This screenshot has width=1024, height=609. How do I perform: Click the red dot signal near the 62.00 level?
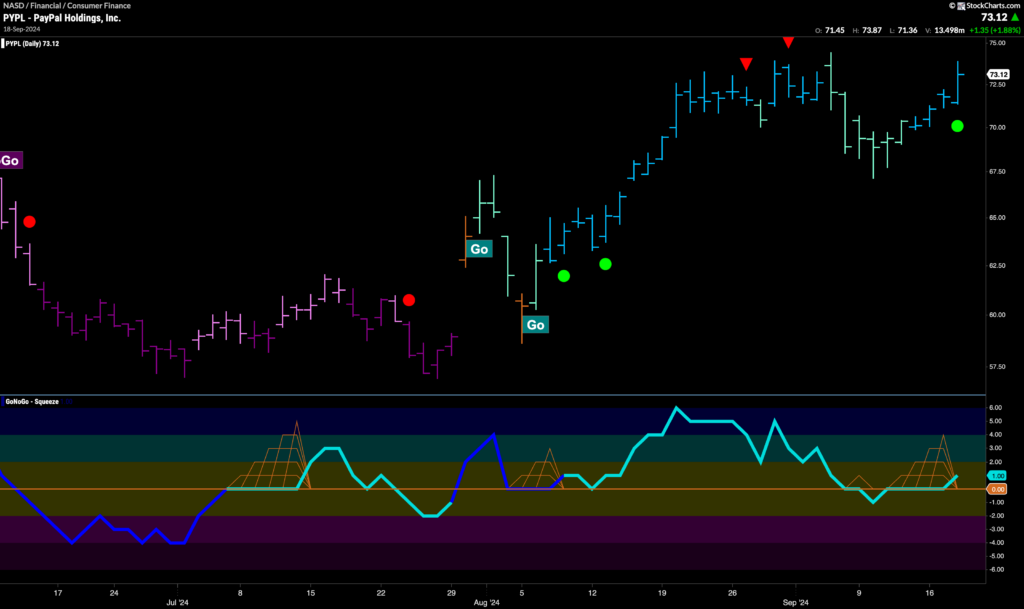pos(409,297)
